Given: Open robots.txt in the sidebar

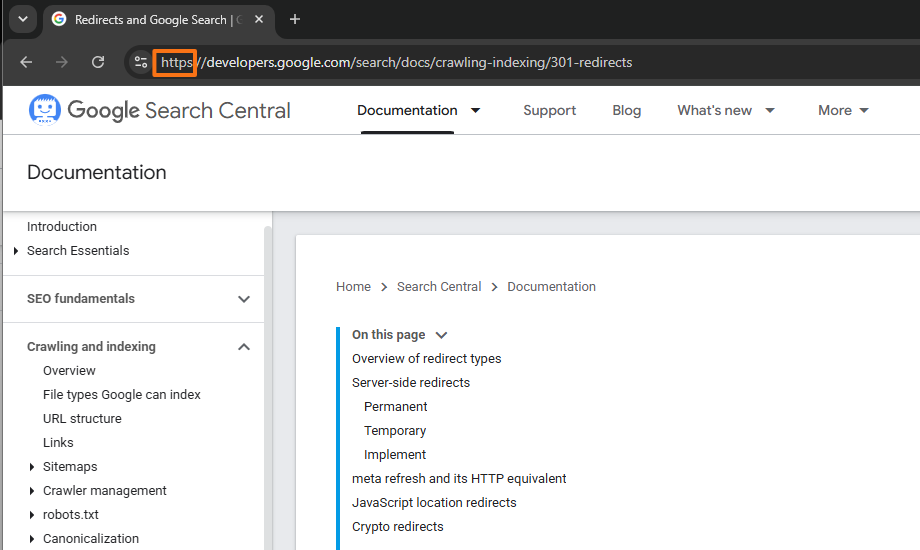Looking at the screenshot, I should (70, 515).
